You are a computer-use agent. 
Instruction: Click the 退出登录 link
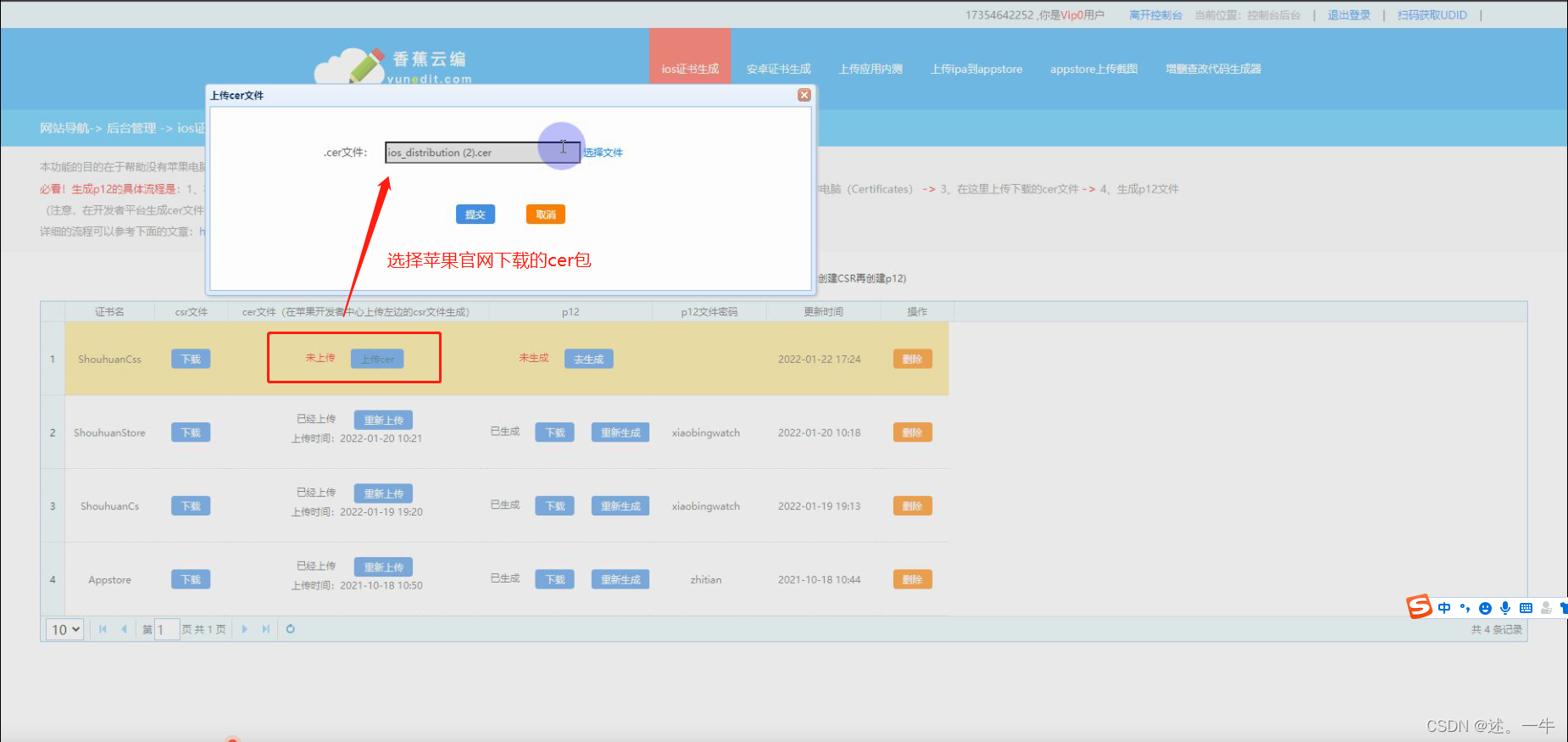click(x=1348, y=15)
